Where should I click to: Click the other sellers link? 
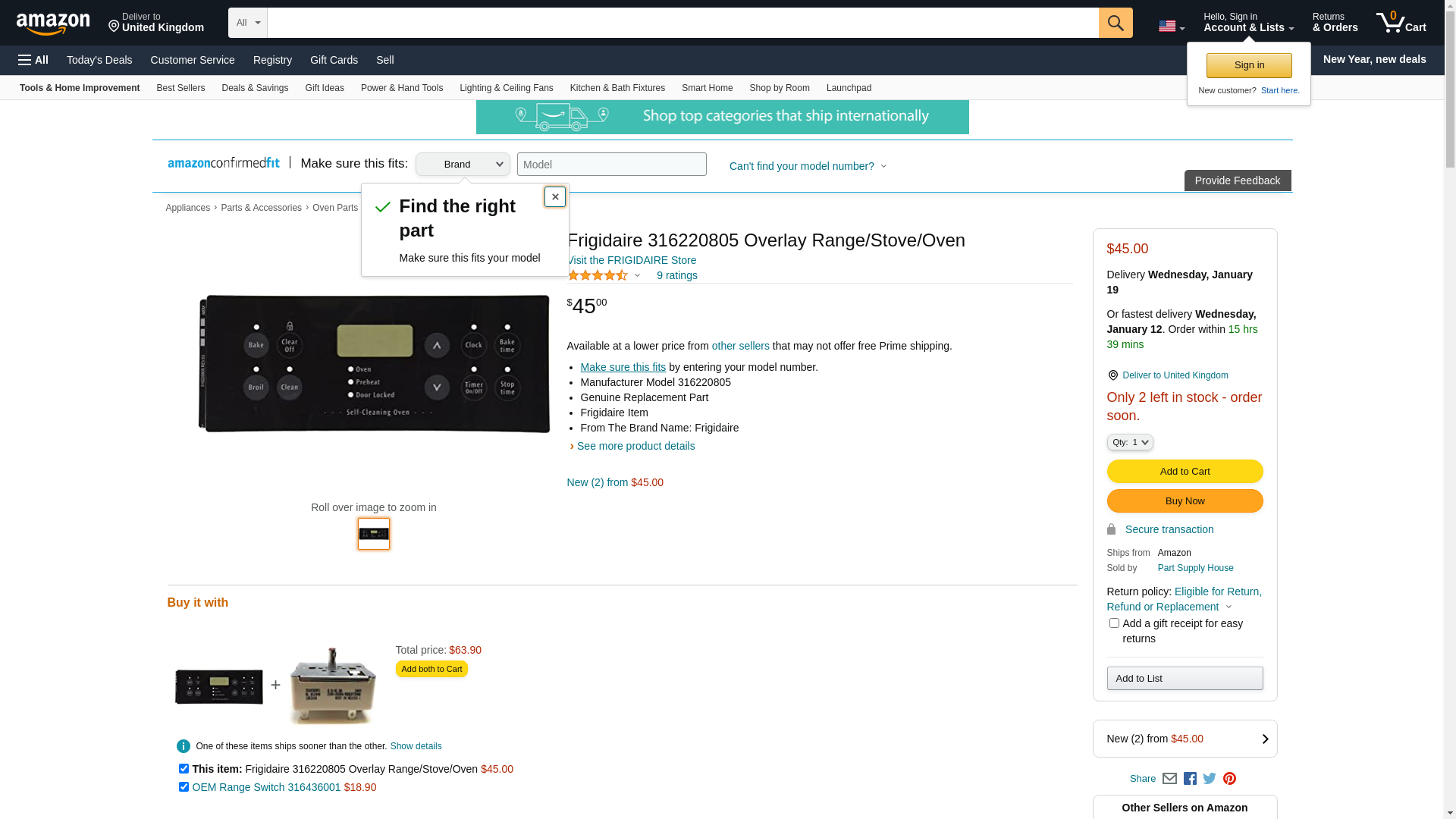[x=740, y=346]
